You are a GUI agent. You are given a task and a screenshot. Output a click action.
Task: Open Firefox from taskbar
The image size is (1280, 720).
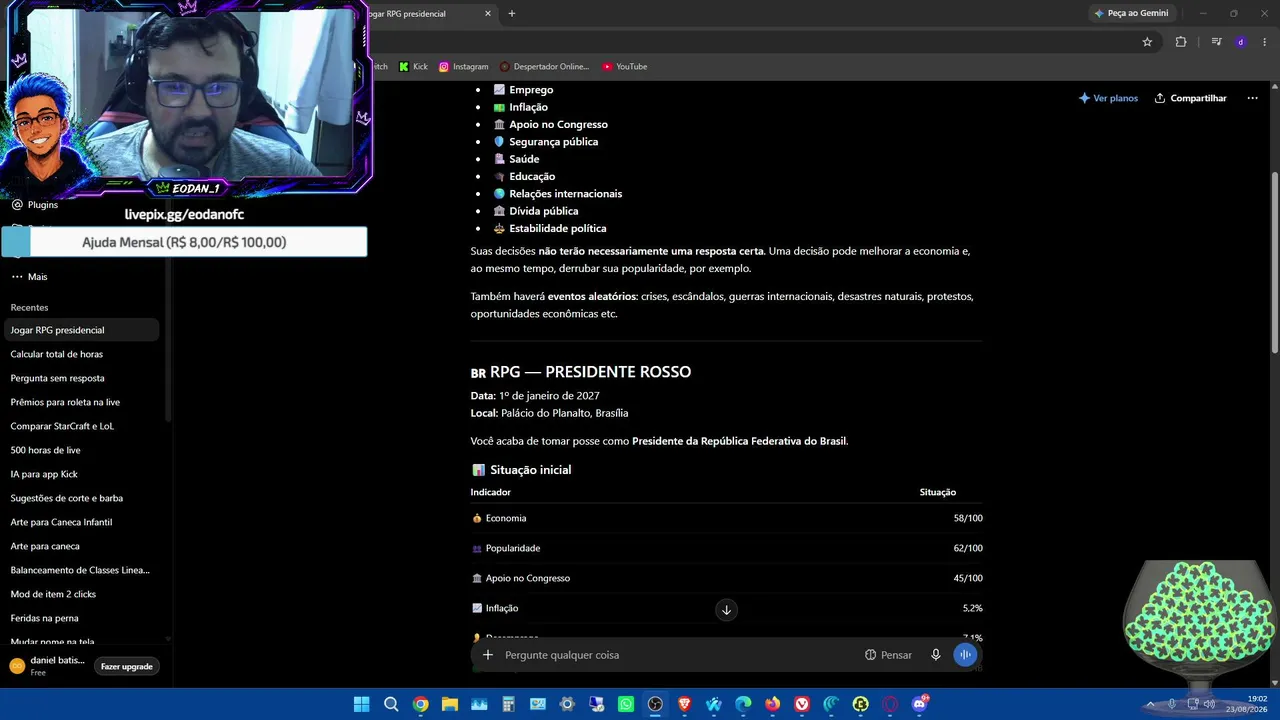(x=772, y=704)
